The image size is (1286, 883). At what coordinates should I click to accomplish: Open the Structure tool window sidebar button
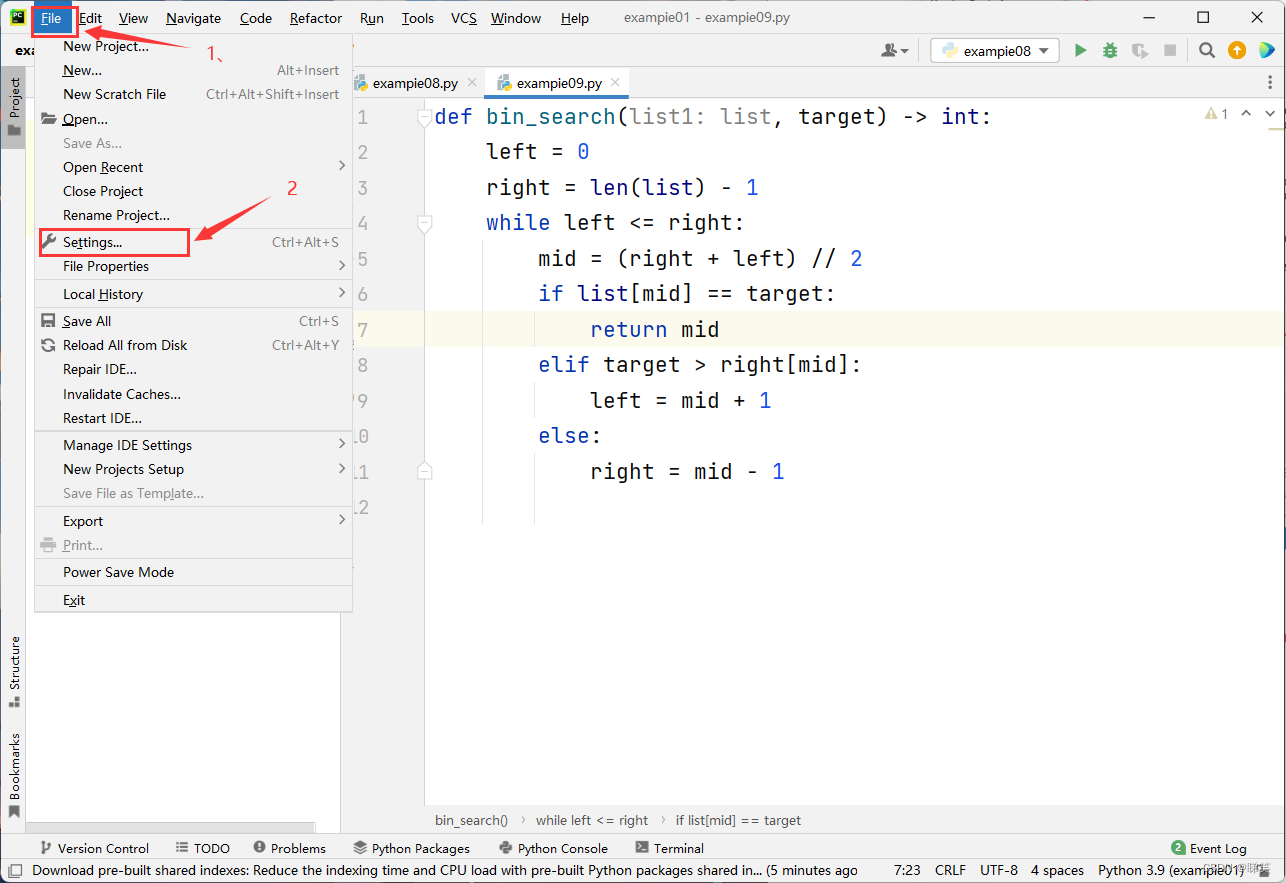click(x=14, y=671)
